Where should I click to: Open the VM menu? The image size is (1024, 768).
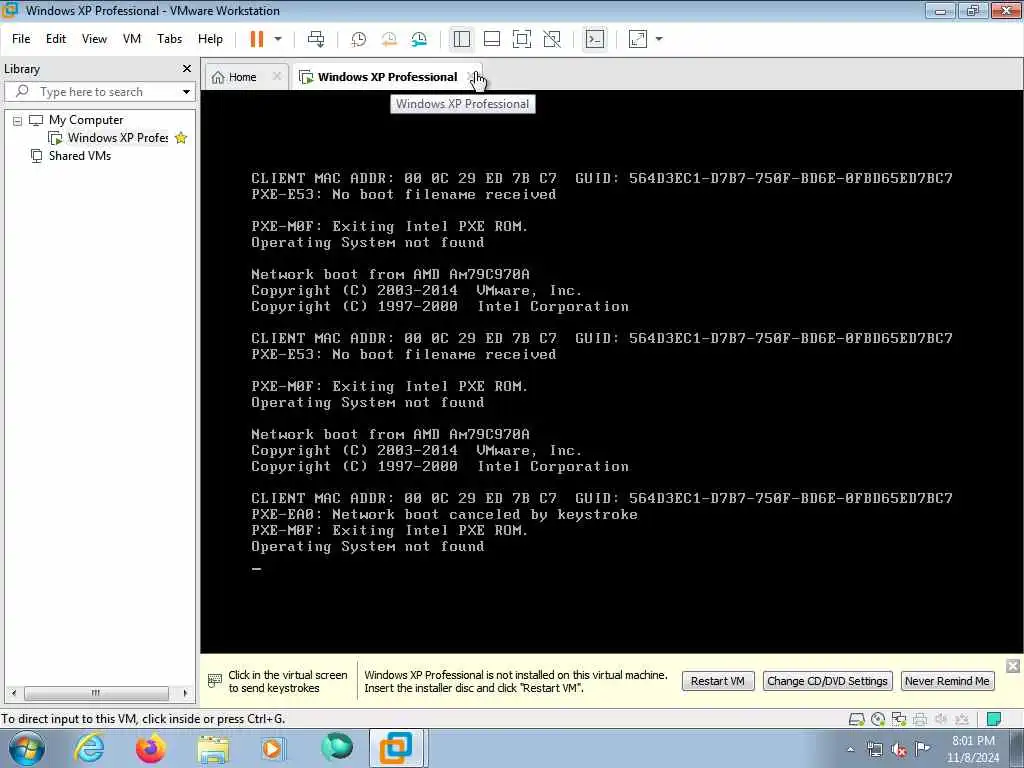(132, 39)
